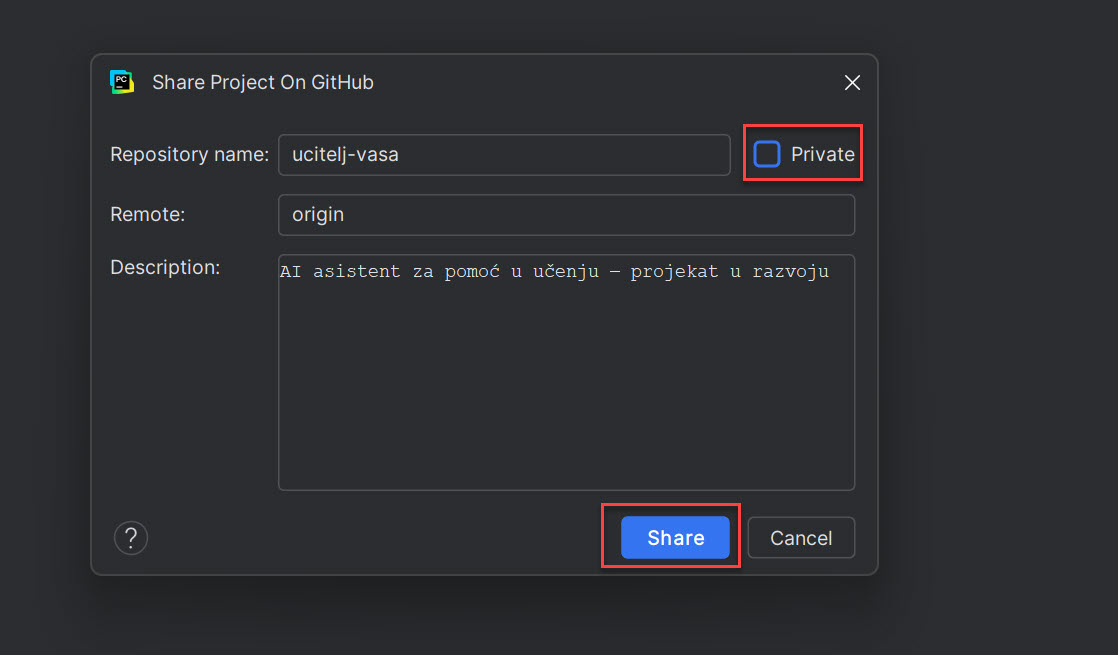Click the Cancel button

click(x=800, y=537)
